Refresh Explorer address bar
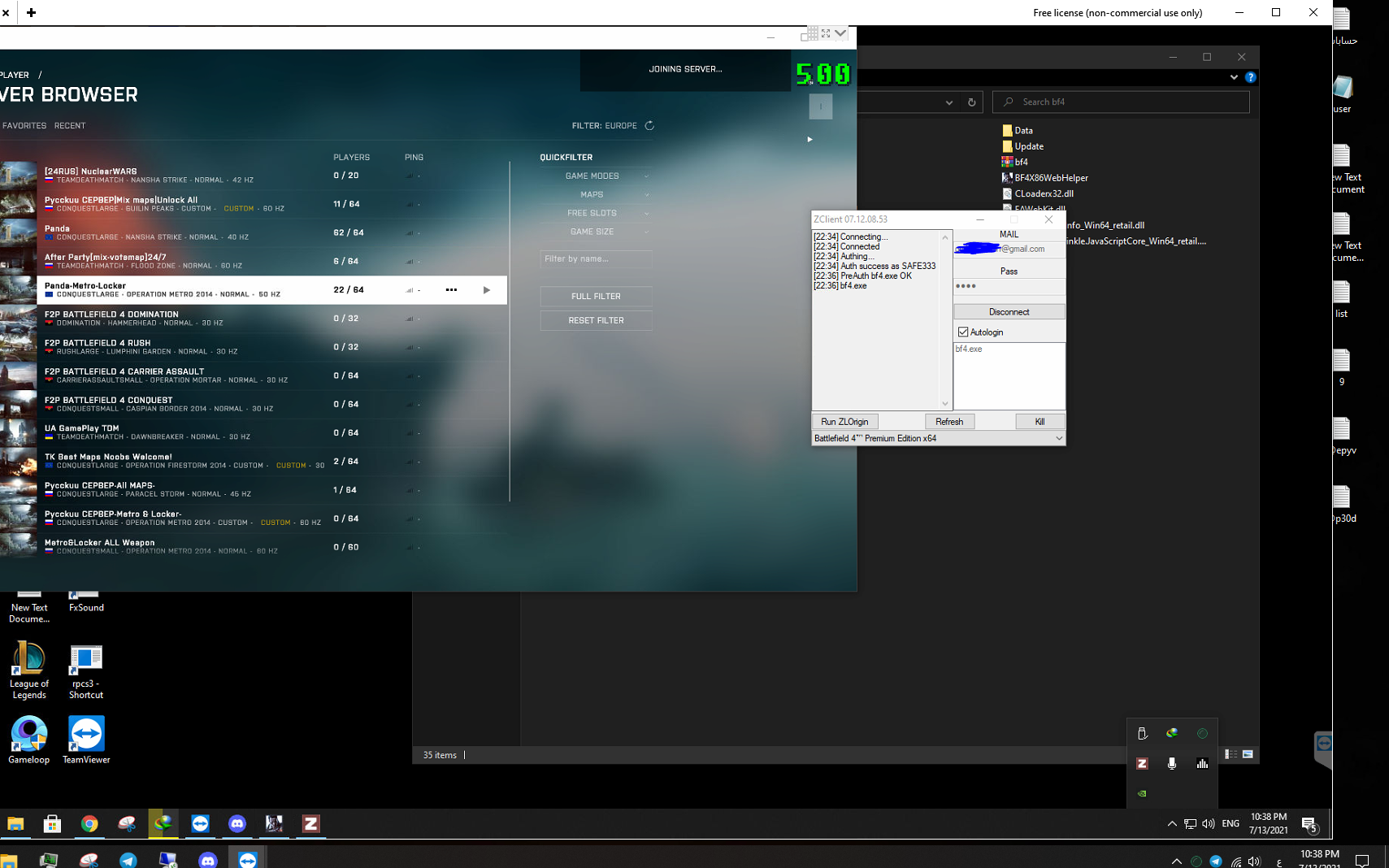 (971, 102)
